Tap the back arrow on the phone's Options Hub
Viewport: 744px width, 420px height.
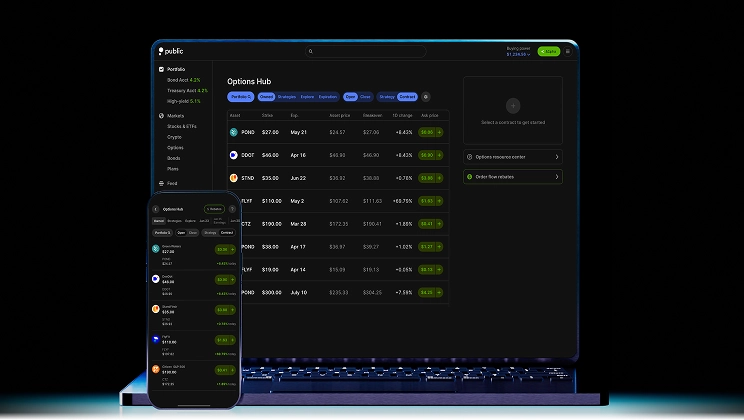155,209
